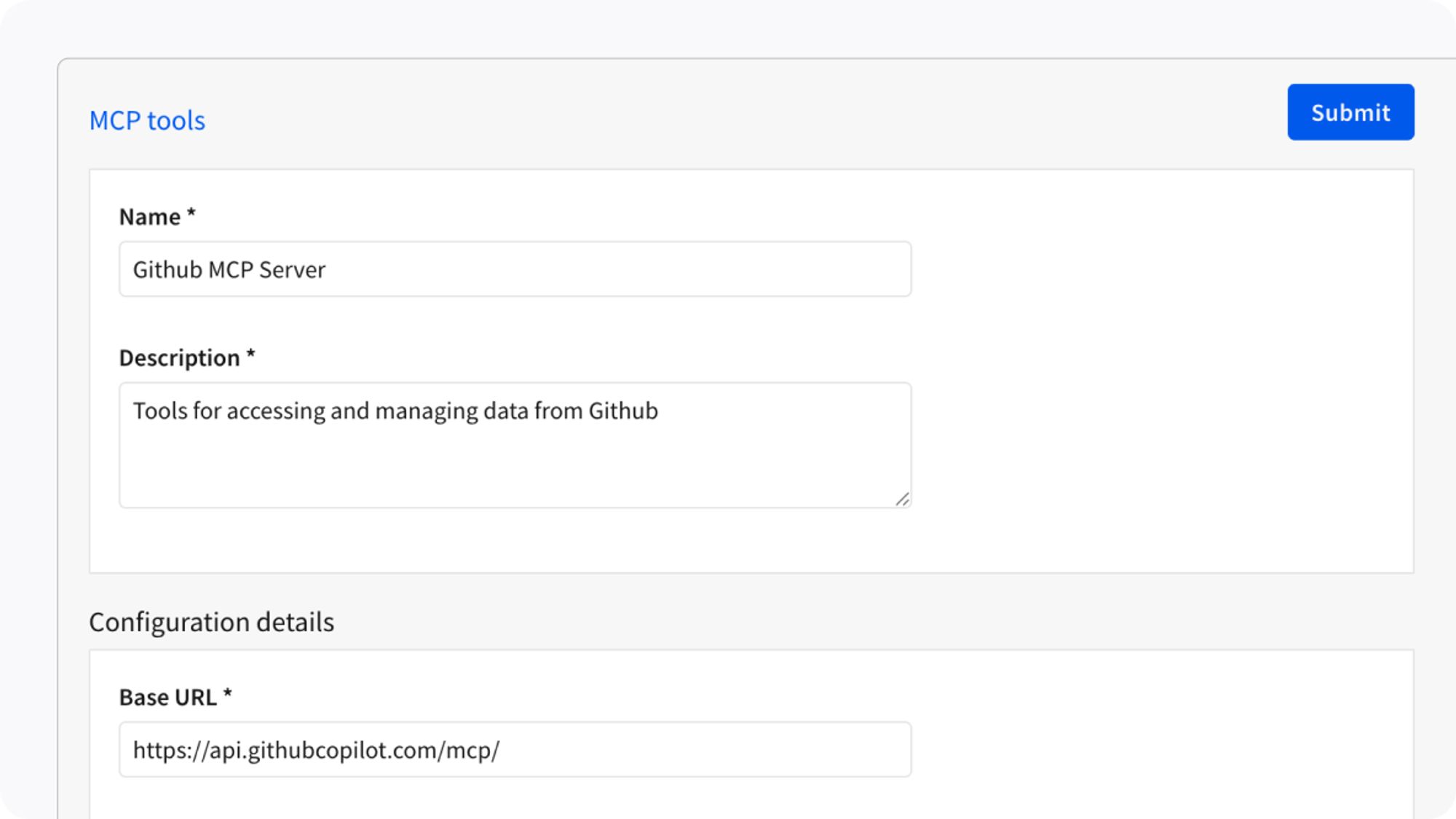Click the Description field label
1456x819 pixels.
[x=179, y=358]
